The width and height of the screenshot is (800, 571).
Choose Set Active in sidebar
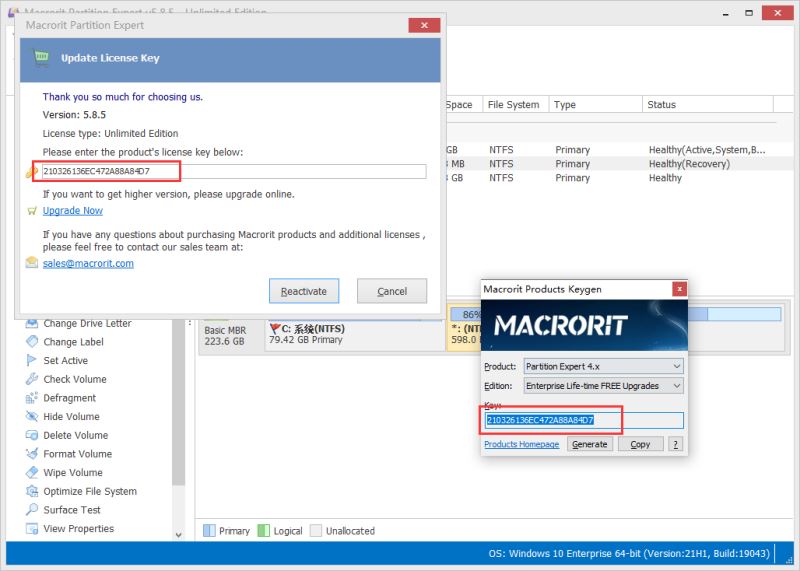[x=65, y=360]
